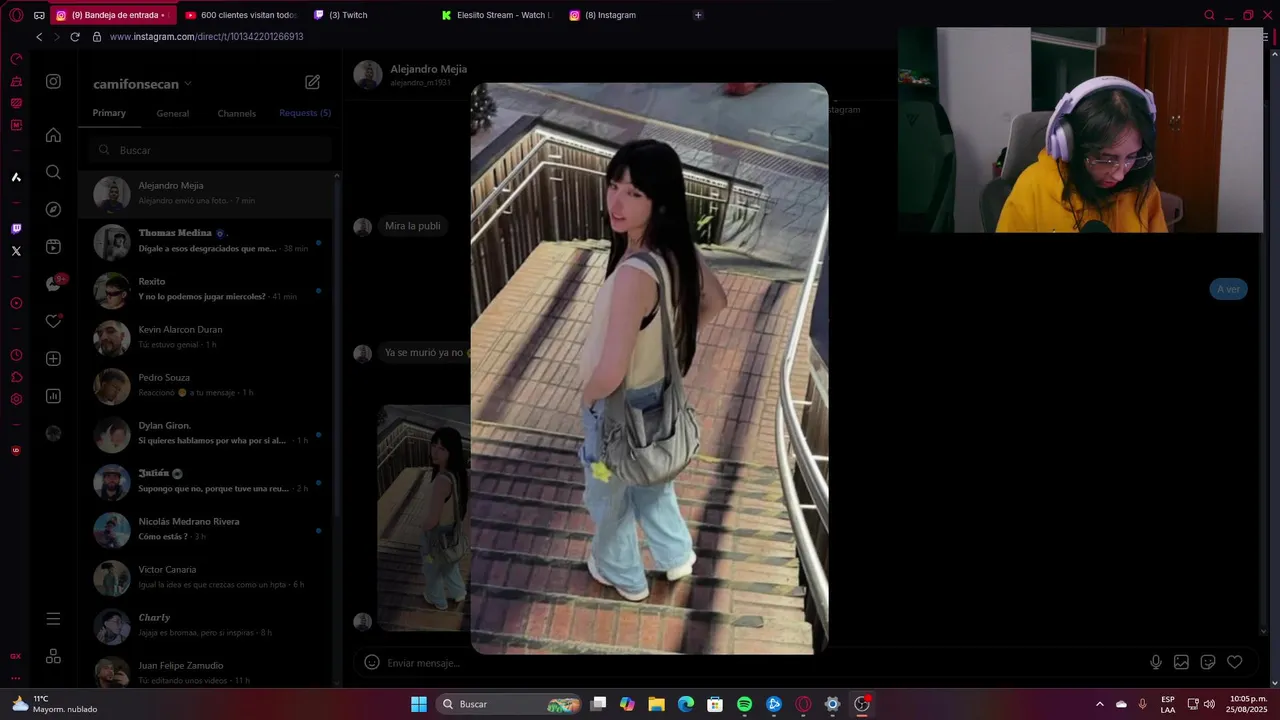Click Windows taskbar Buscar search box

pyautogui.click(x=509, y=704)
